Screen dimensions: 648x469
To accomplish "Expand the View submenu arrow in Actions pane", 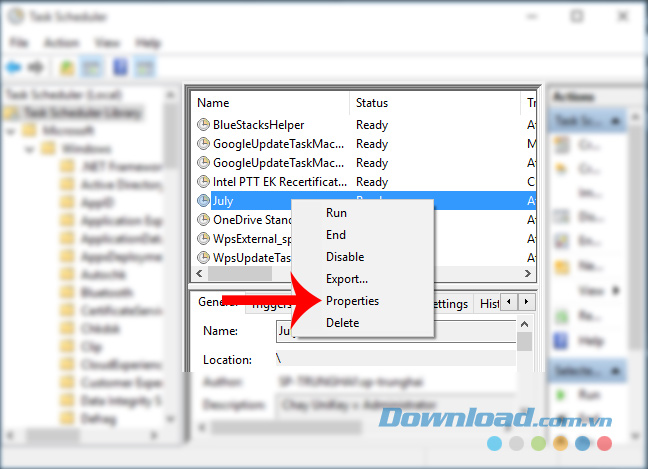I will [616, 290].
